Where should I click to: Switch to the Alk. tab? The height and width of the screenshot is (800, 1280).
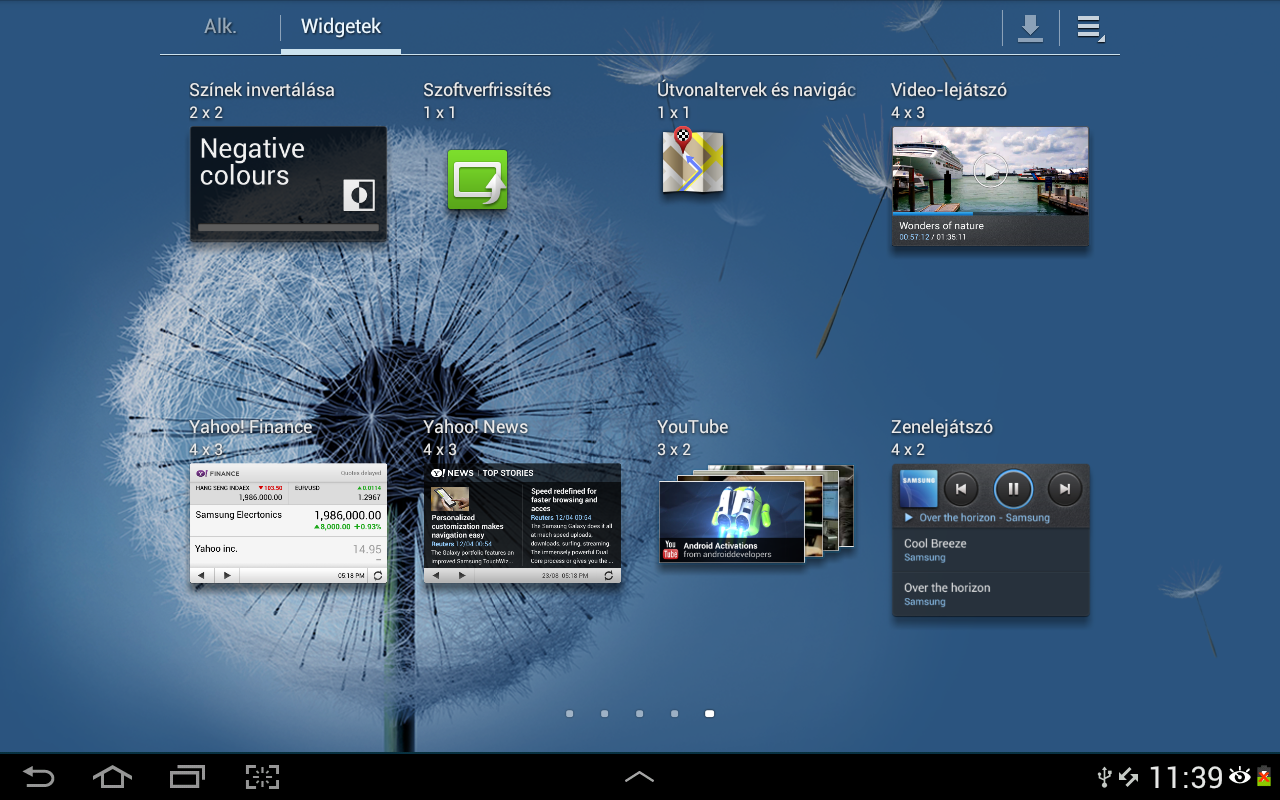coord(220,27)
